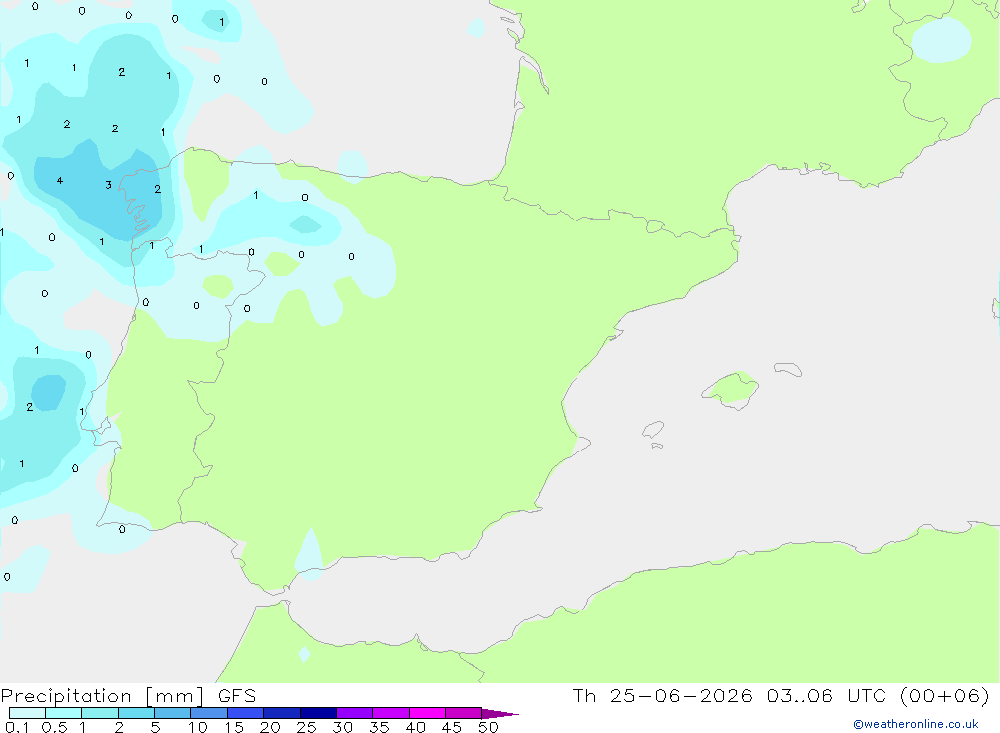Click the '(00+06)' forecast run text
The height and width of the screenshot is (733, 1000).
pyautogui.click(x=945, y=696)
